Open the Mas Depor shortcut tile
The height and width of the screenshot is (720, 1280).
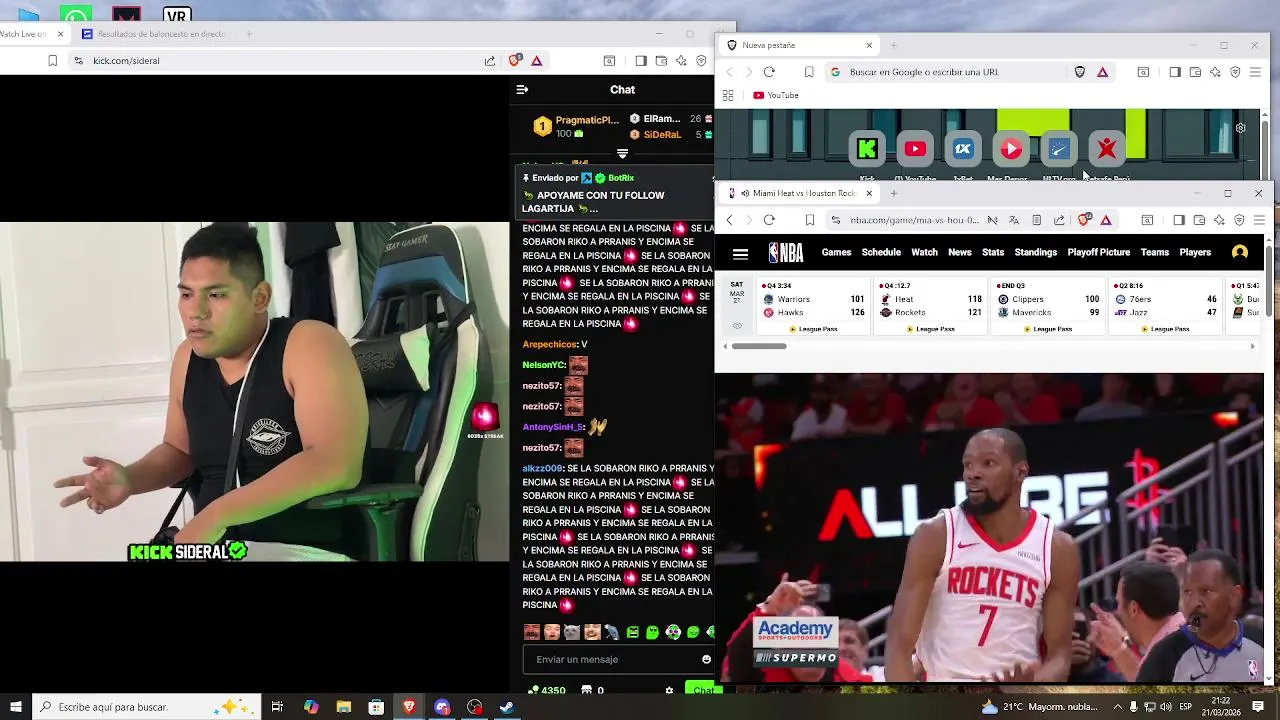(1011, 149)
